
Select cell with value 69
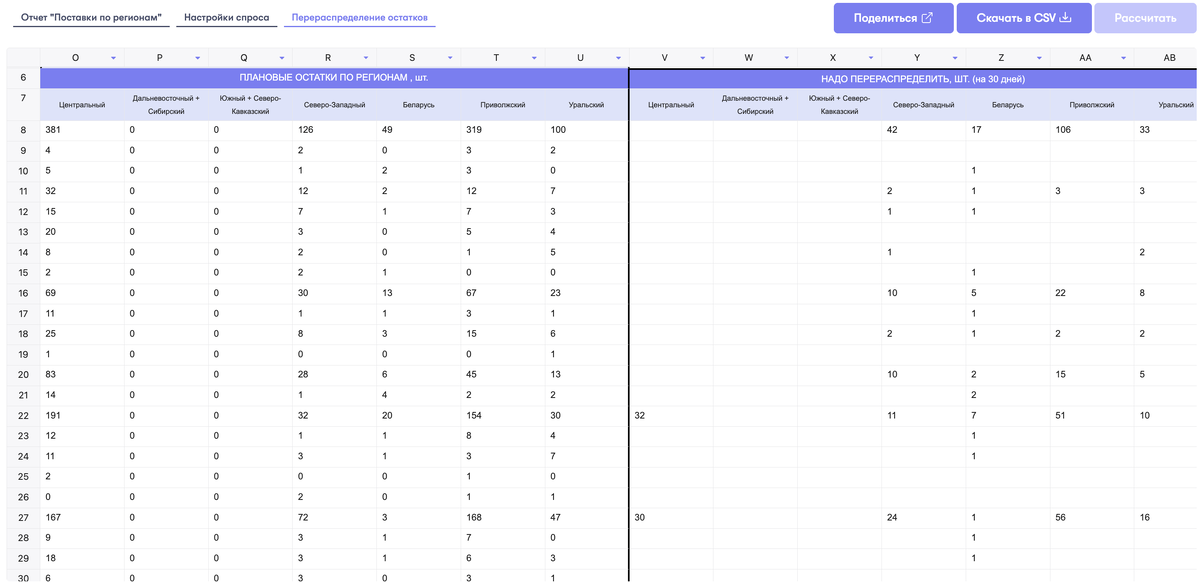point(83,293)
